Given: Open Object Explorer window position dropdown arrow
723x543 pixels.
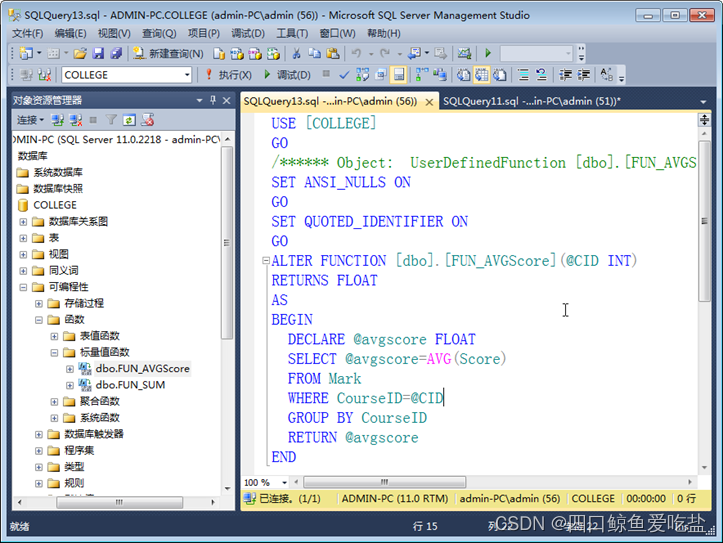Looking at the screenshot, I should point(199,100).
